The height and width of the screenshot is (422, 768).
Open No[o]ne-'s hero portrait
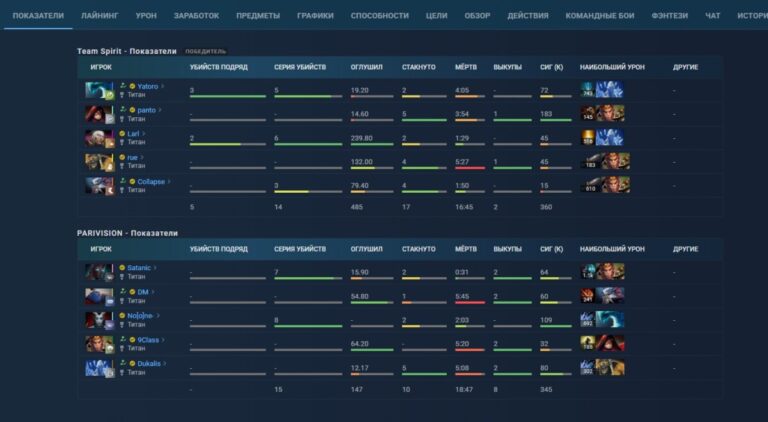100,320
